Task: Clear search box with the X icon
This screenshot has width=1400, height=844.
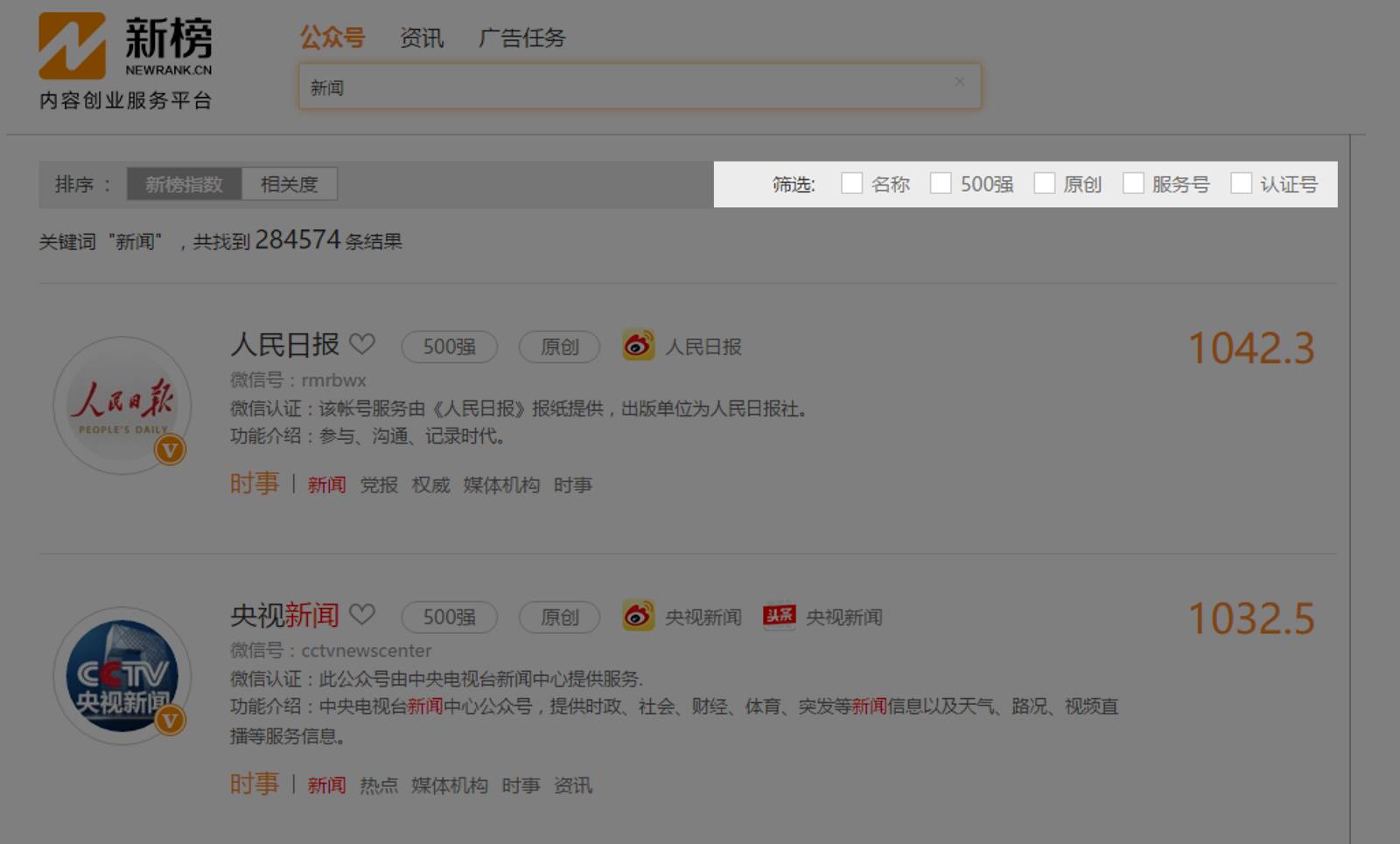Action: coord(959,81)
